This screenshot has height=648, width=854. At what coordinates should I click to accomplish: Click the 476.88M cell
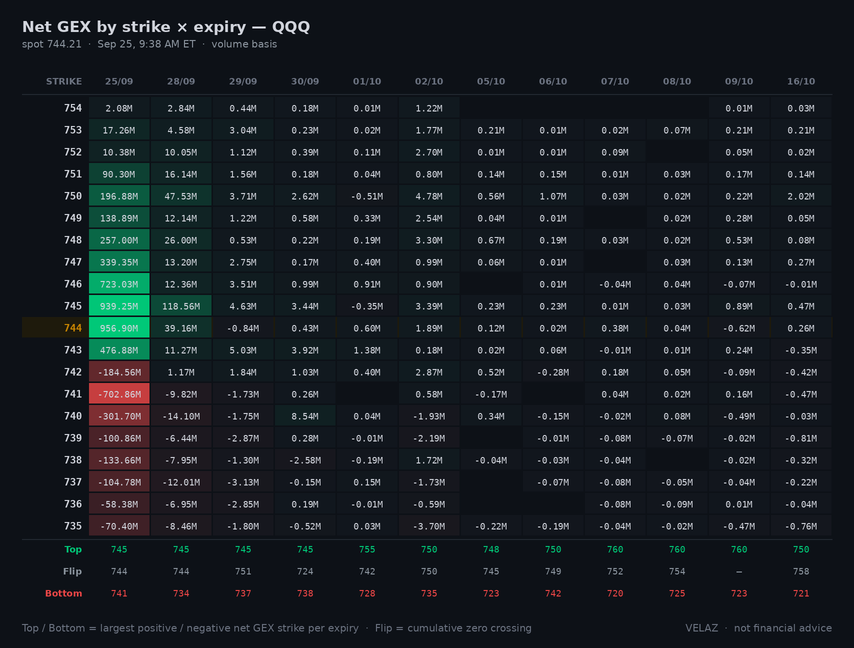pos(119,350)
